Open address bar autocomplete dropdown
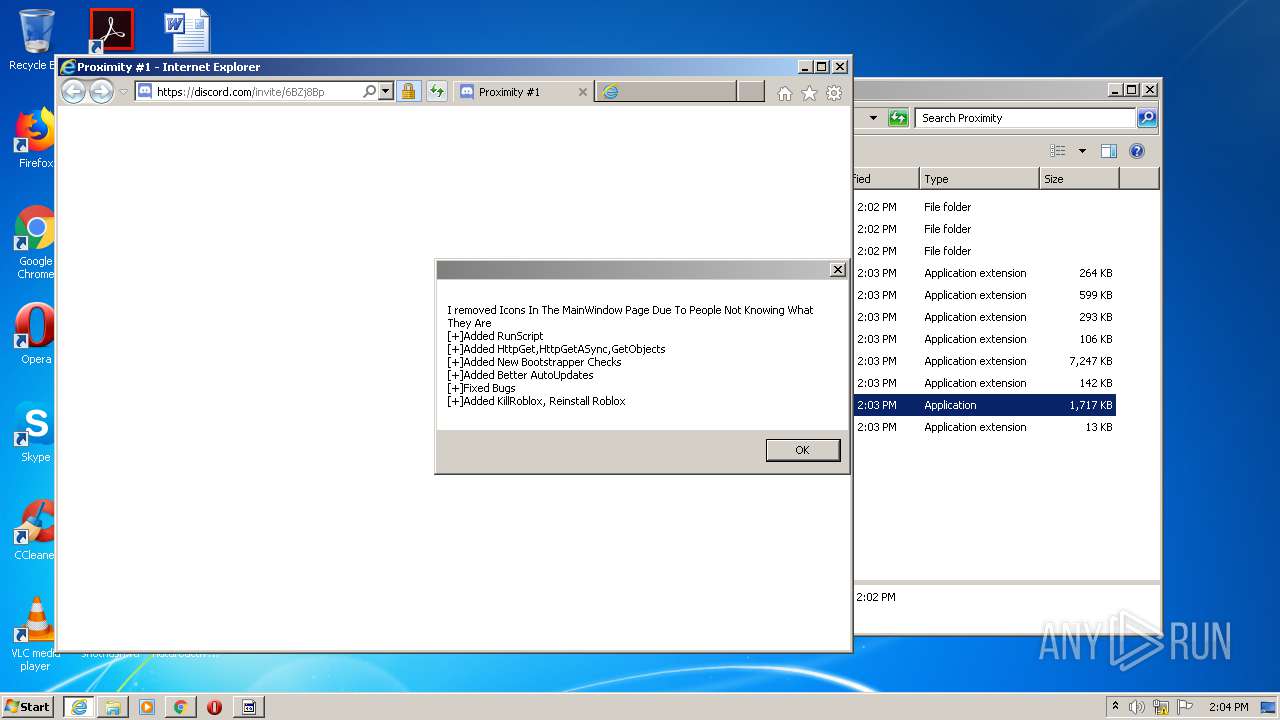The image size is (1280, 720). point(386,92)
